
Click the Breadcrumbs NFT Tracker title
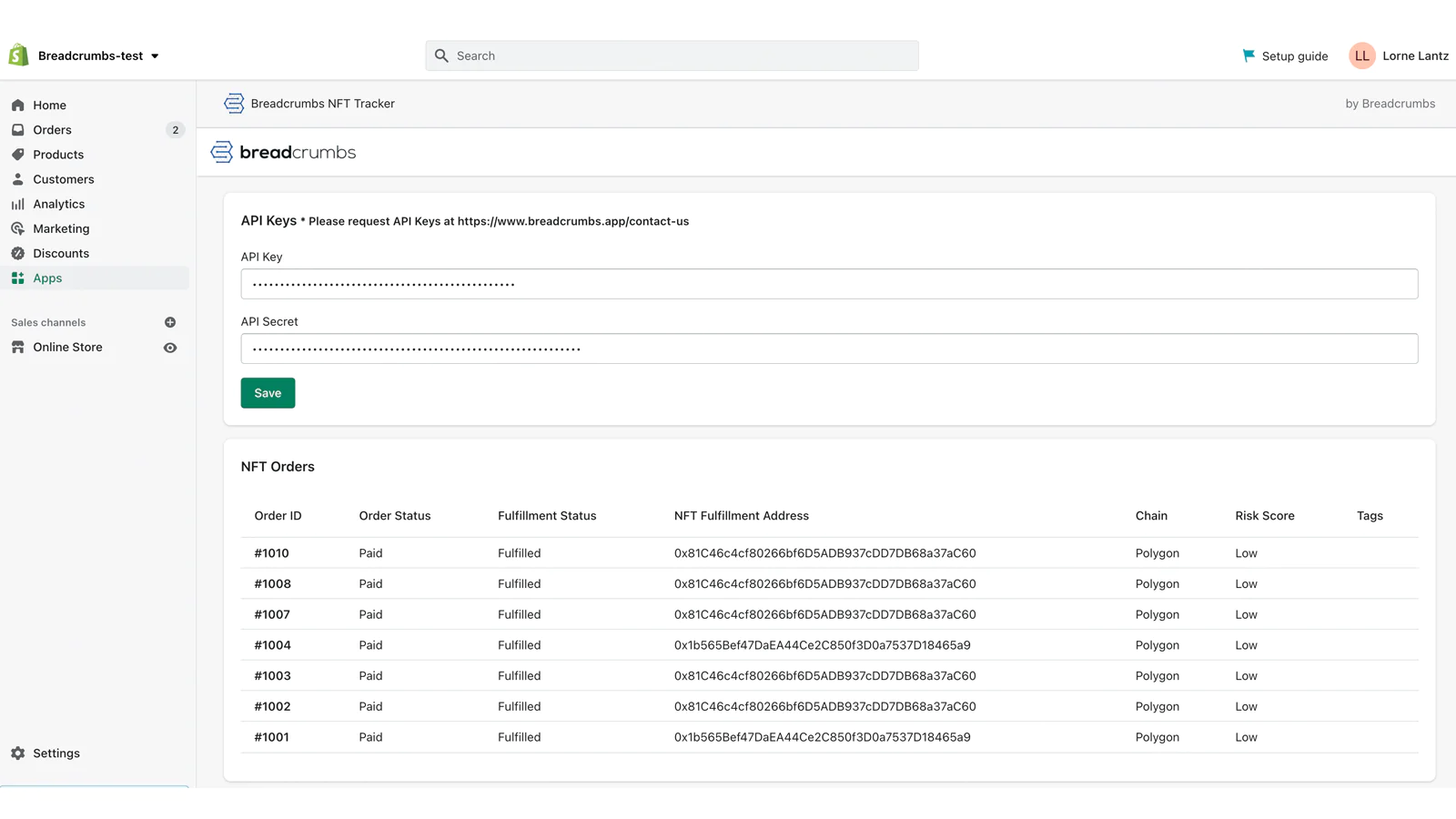pyautogui.click(x=323, y=104)
